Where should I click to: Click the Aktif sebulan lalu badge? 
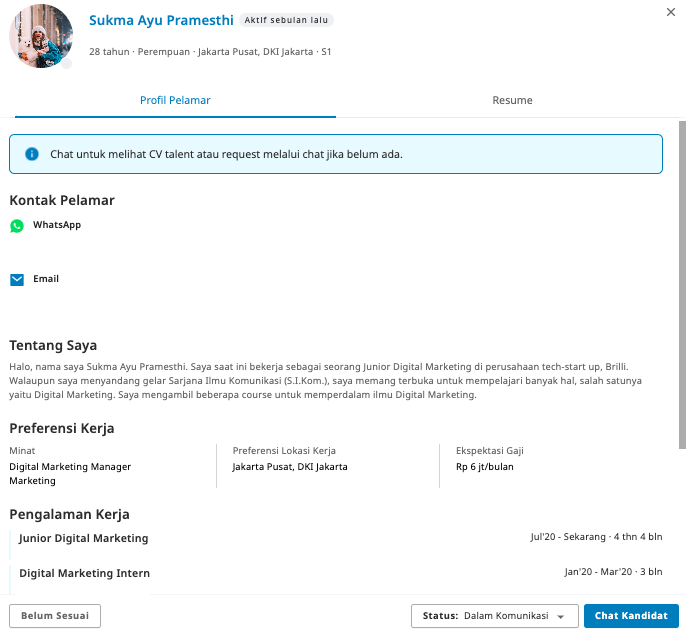click(x=288, y=20)
